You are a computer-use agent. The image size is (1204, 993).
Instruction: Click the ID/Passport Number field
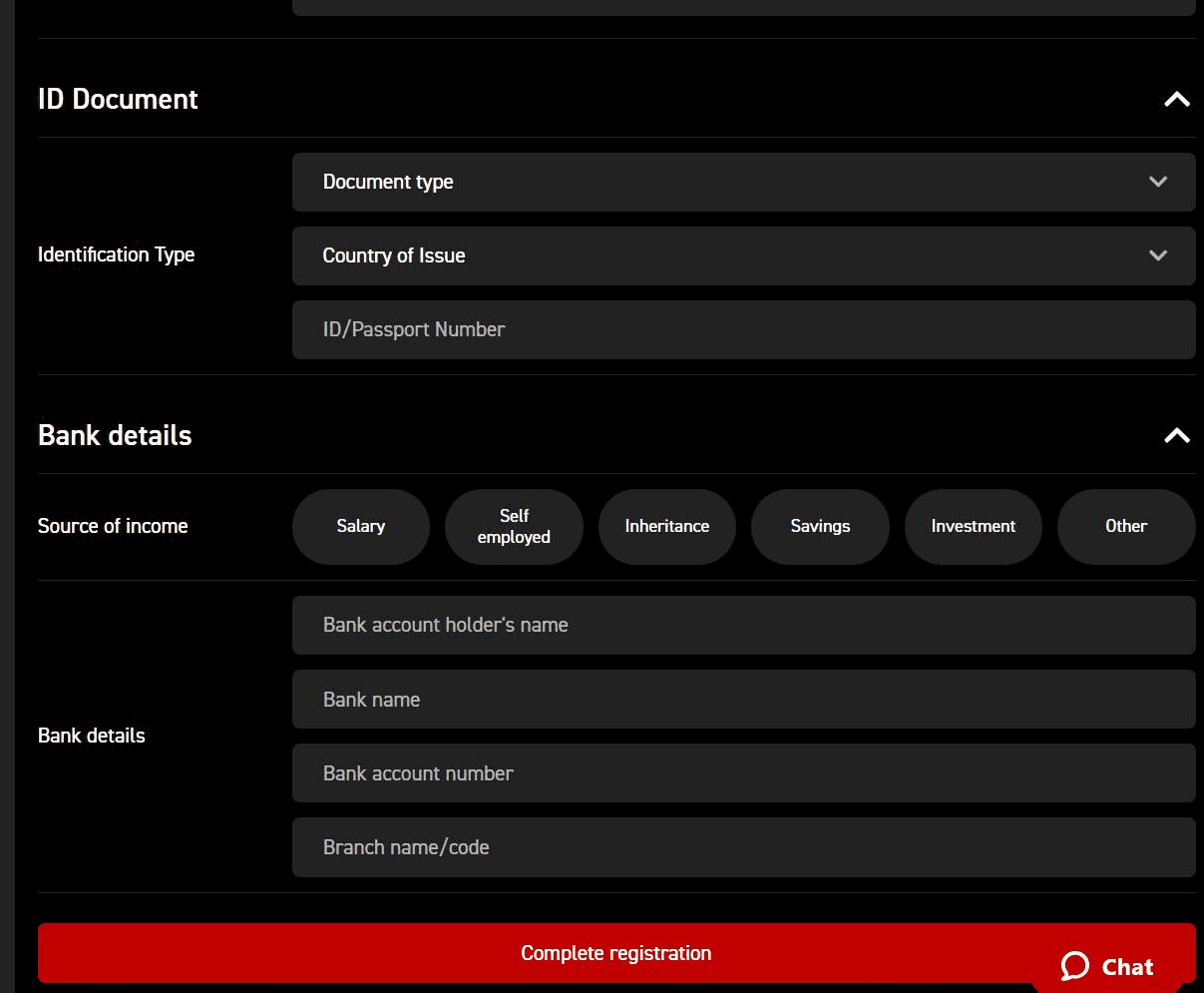click(x=743, y=329)
